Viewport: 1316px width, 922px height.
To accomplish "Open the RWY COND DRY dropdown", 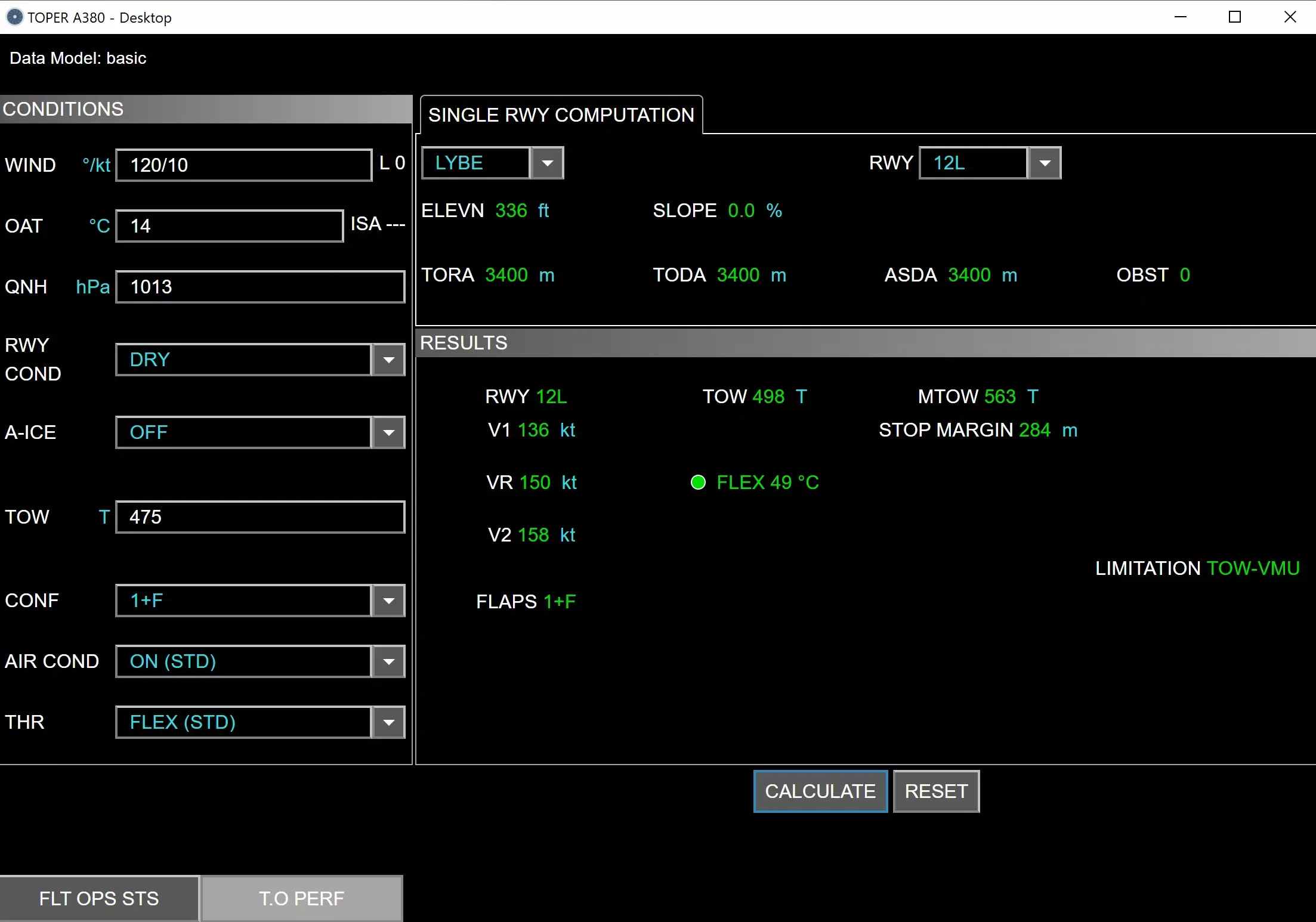I will 388,360.
